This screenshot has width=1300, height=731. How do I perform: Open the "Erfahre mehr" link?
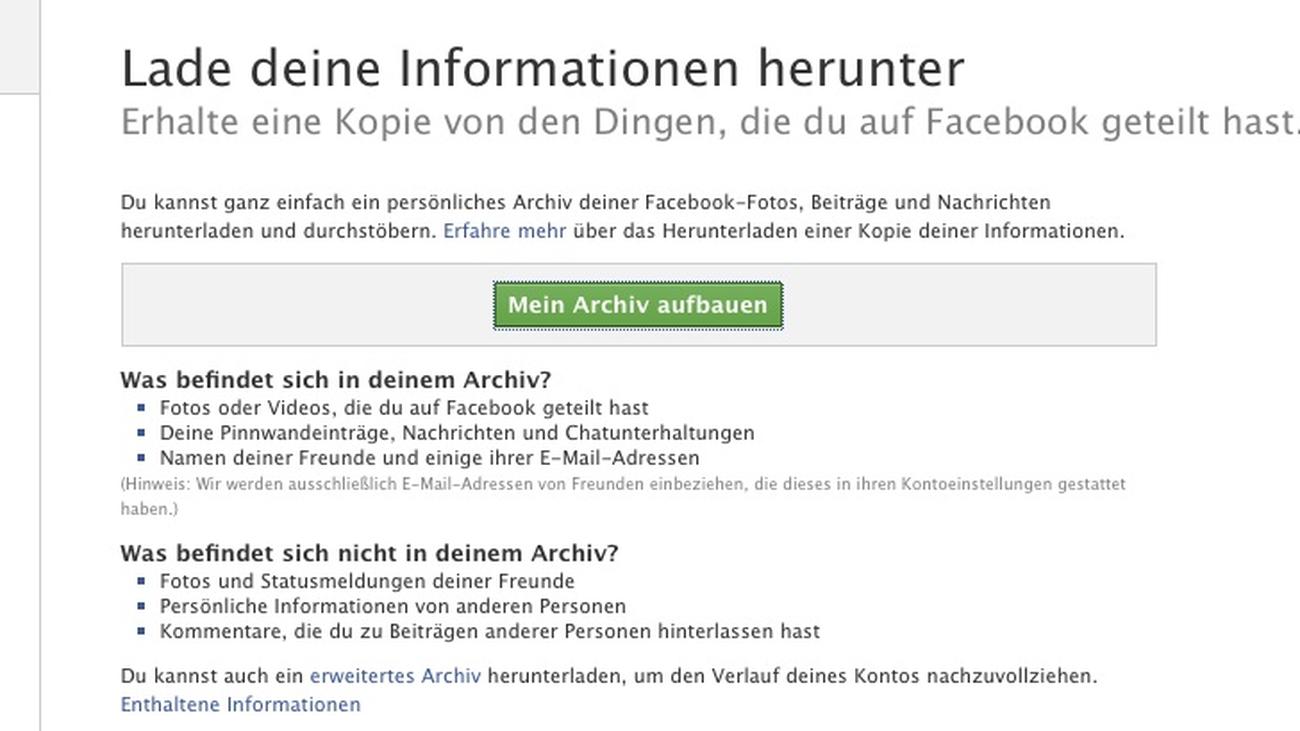click(x=504, y=231)
